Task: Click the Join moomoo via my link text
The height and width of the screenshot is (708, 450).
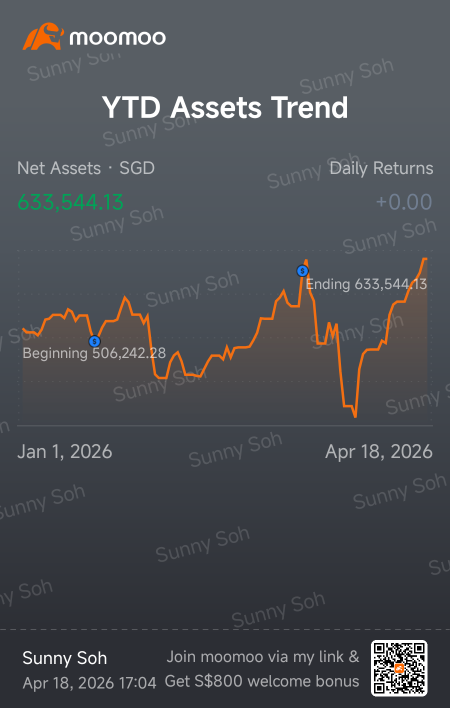Action: pos(263,657)
